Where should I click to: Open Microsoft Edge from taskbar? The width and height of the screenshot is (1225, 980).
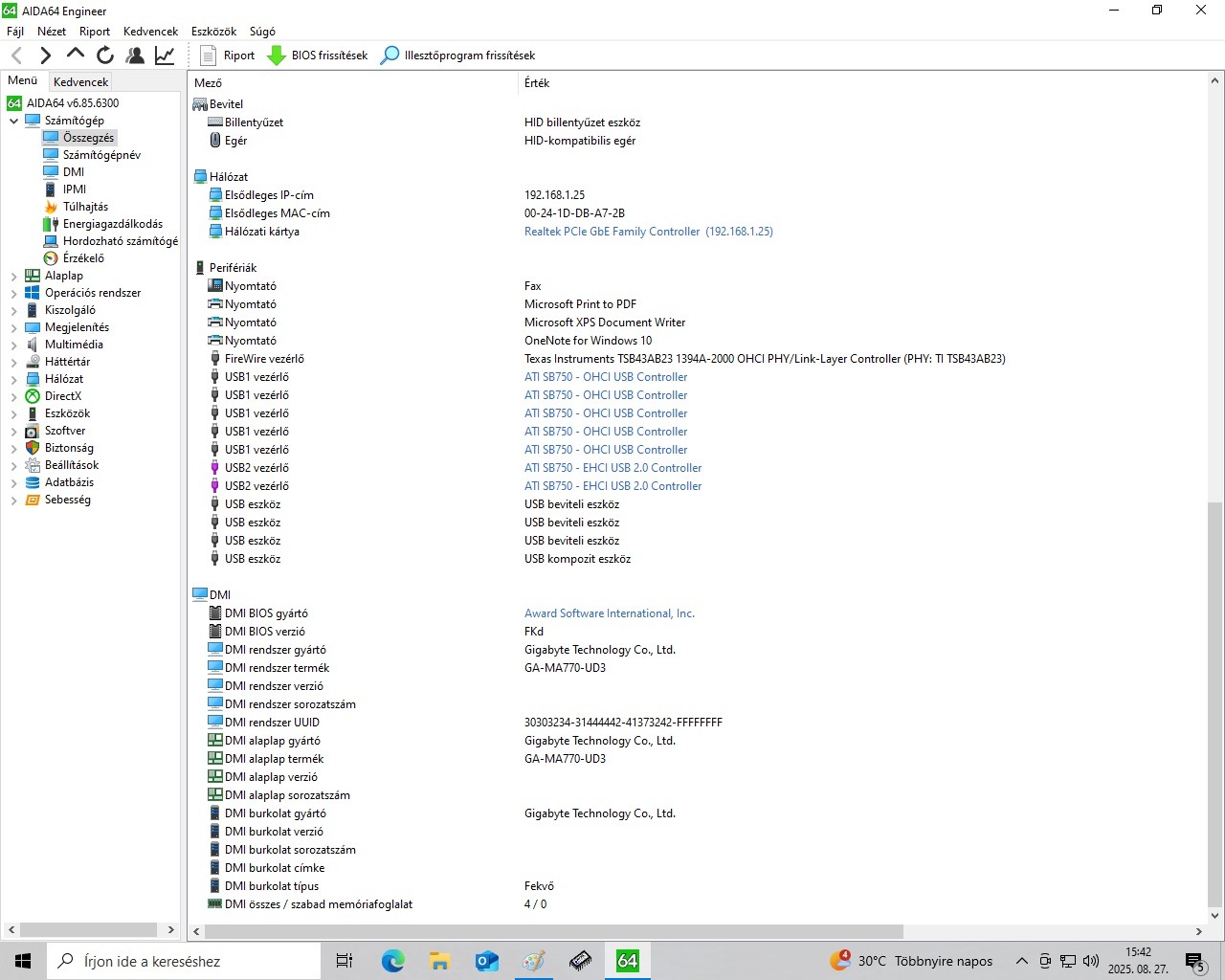392,961
